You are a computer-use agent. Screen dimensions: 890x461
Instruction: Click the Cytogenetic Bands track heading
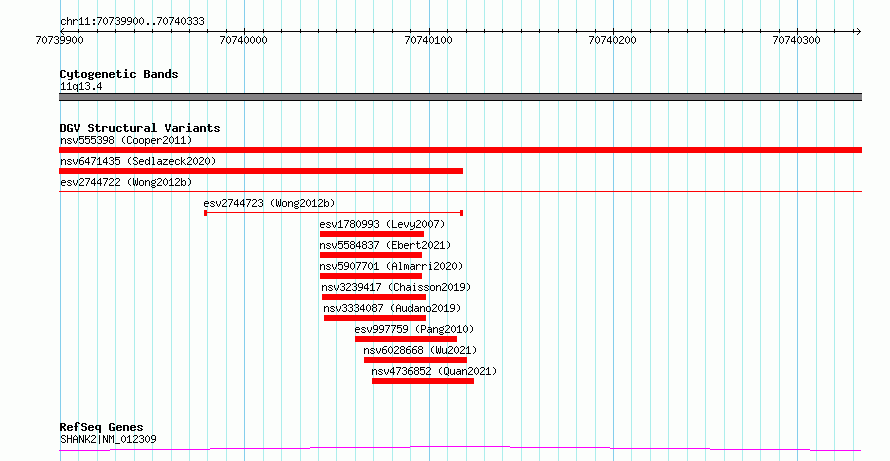tap(119, 74)
